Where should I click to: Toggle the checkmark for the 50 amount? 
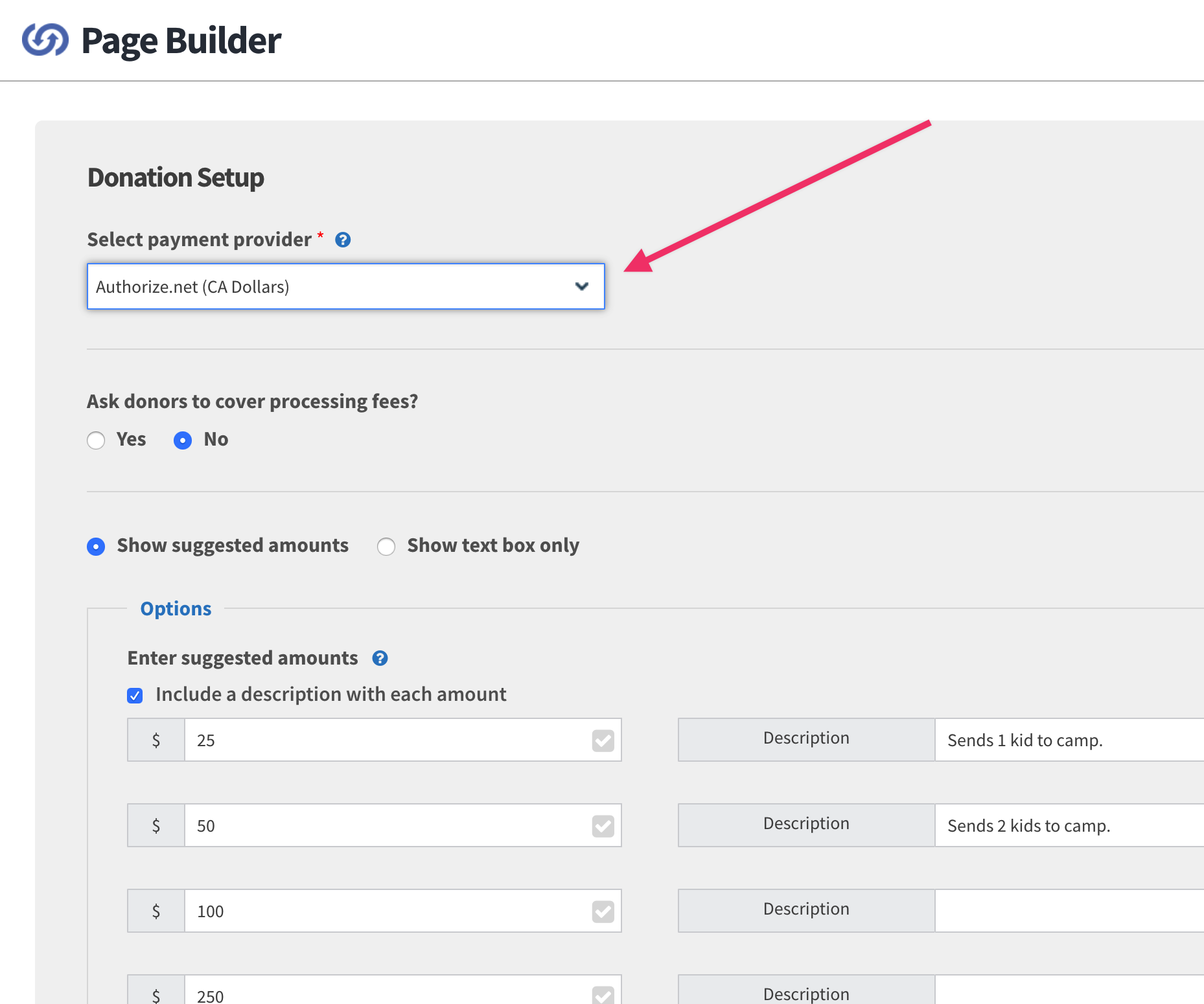(x=603, y=826)
